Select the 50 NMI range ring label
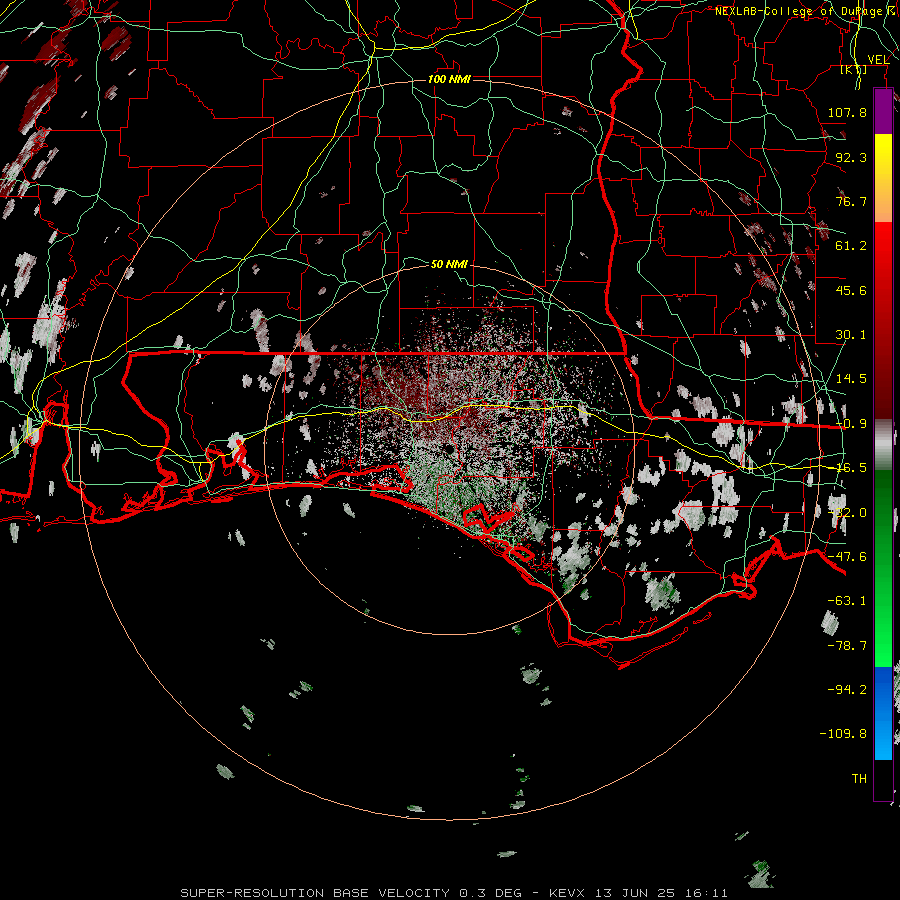Screen dimensions: 900x900 [449, 264]
